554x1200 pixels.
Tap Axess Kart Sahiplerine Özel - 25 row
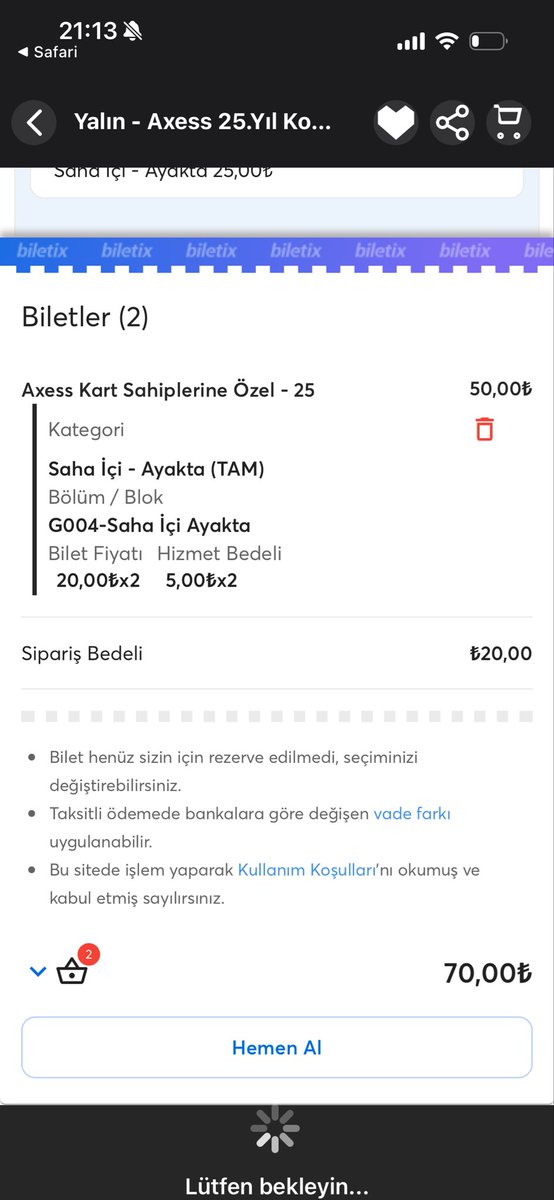[x=277, y=390]
